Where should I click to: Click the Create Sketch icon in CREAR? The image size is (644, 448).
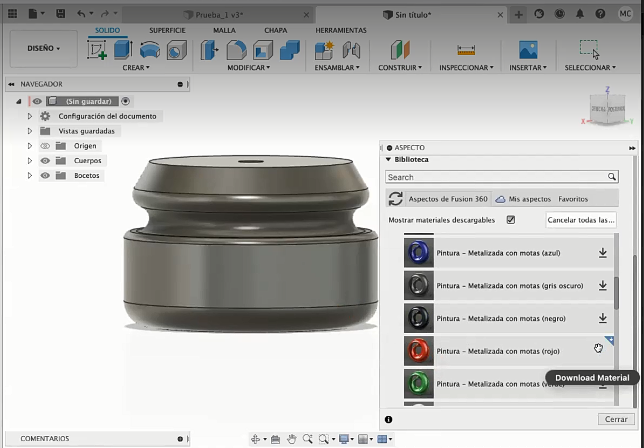[98, 50]
